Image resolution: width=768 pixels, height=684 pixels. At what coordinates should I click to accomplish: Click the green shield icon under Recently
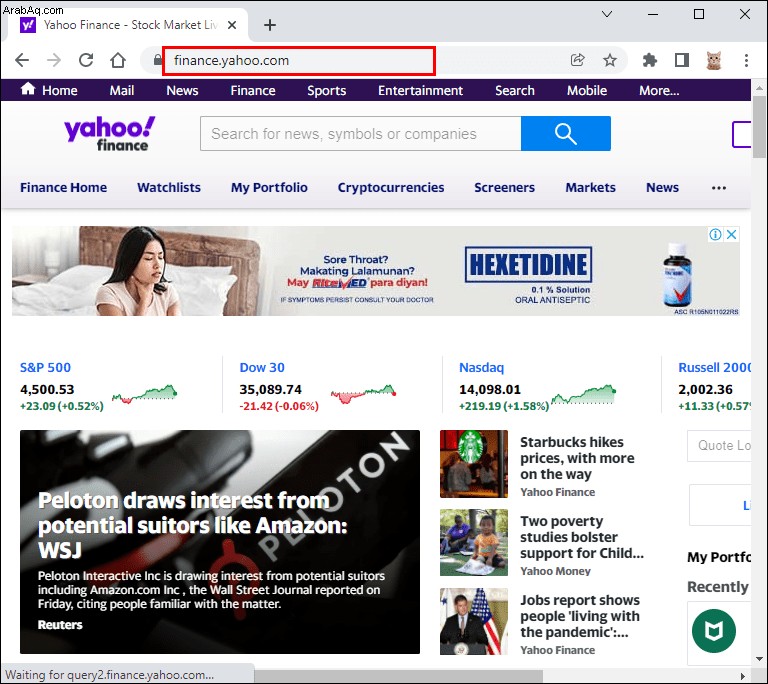tap(714, 631)
